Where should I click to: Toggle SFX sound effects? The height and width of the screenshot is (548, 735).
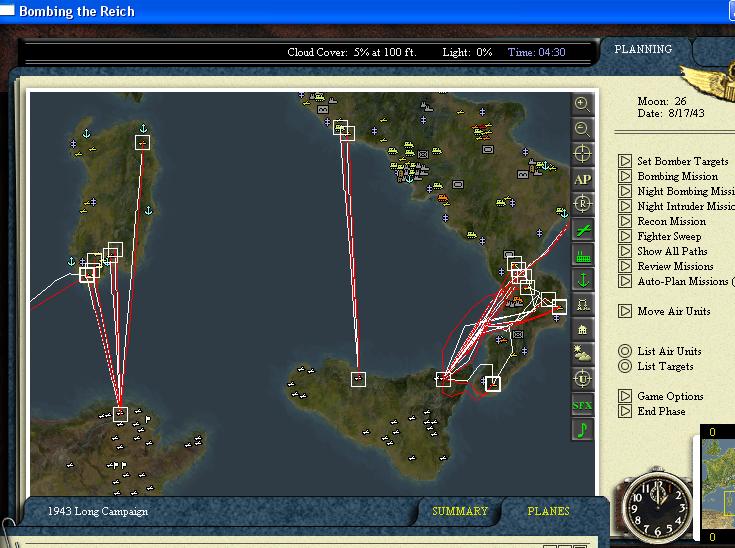pyautogui.click(x=582, y=405)
